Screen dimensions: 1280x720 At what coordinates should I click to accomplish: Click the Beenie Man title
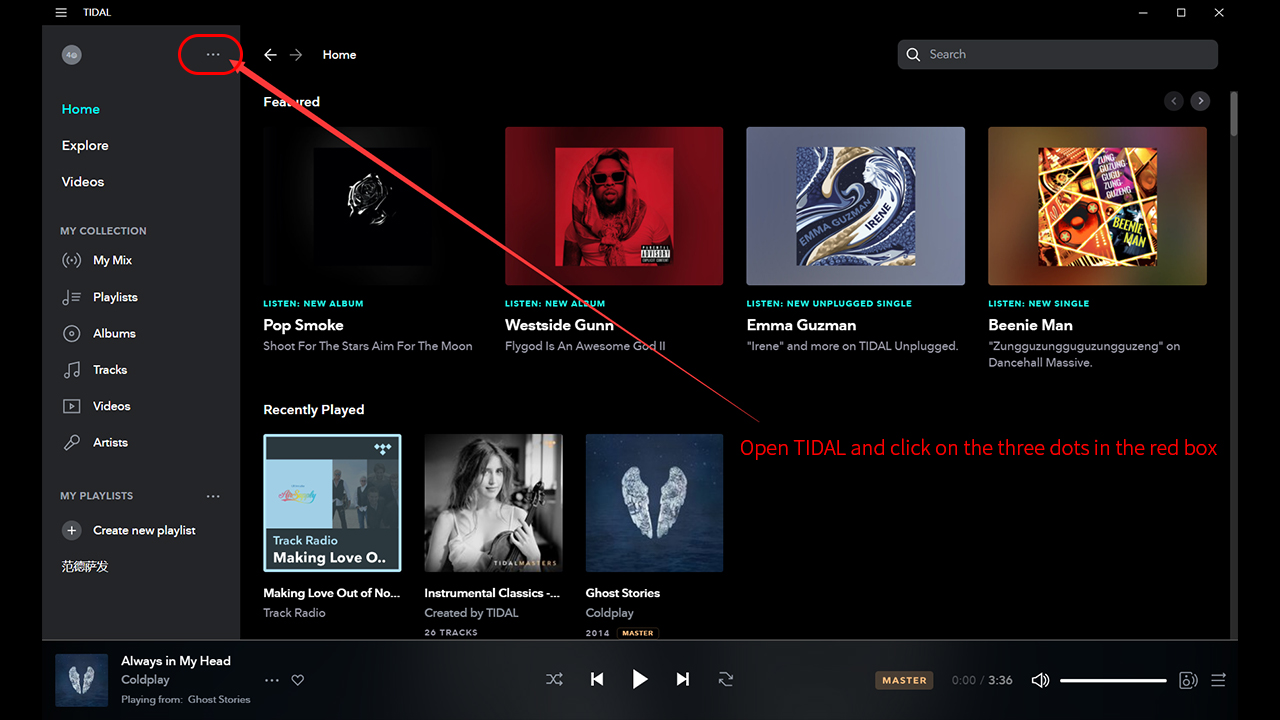point(1030,325)
